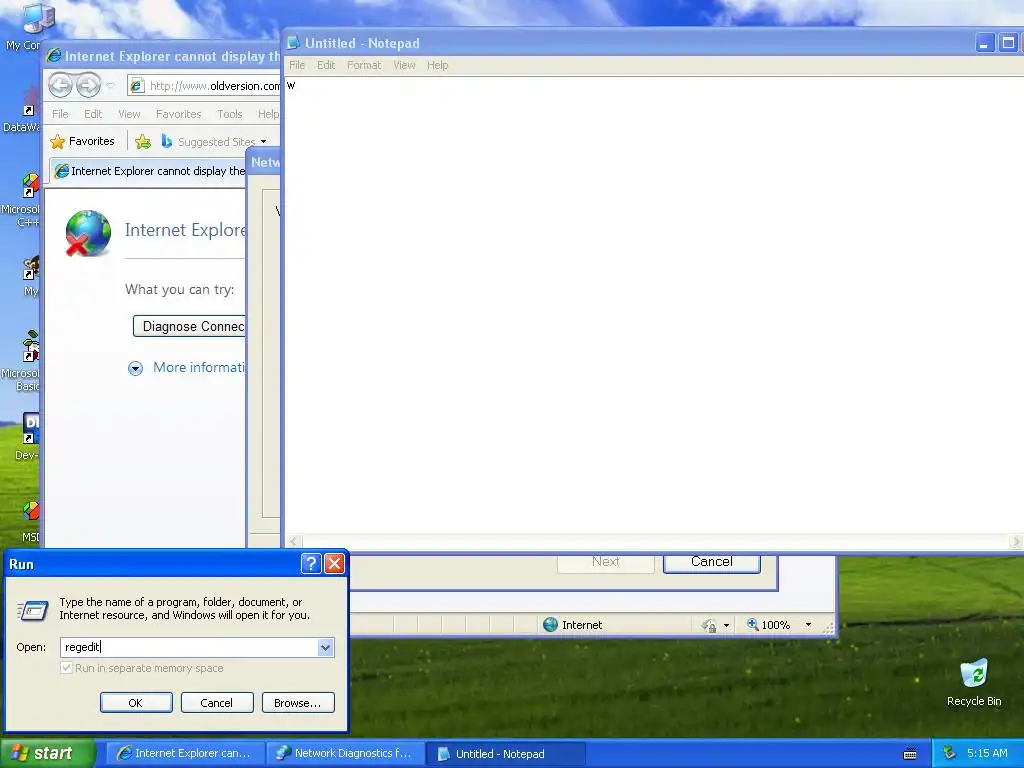The image size is (1024, 768).
Task: Minimize the Notepad window
Action: (x=985, y=43)
